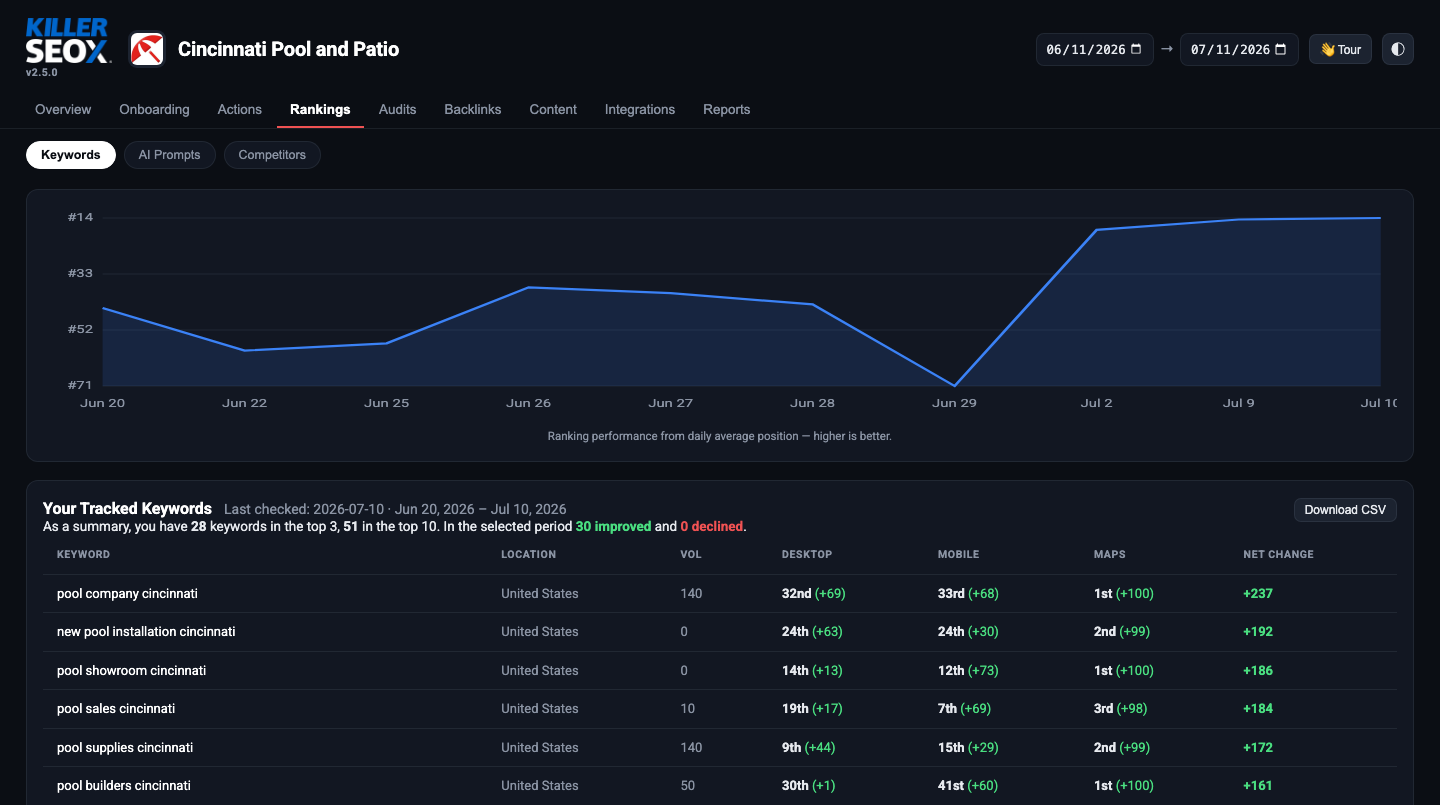The height and width of the screenshot is (805, 1440).
Task: Click the #14 chart axis label
Action: (x=80, y=217)
